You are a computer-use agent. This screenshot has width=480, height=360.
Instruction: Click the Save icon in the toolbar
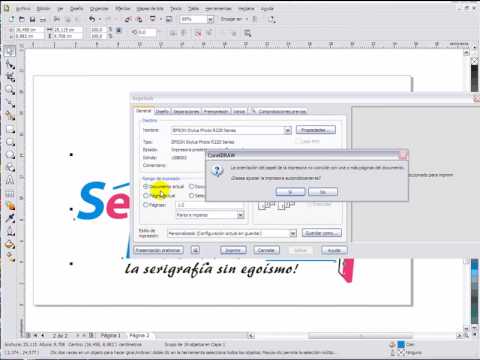tap(32, 20)
